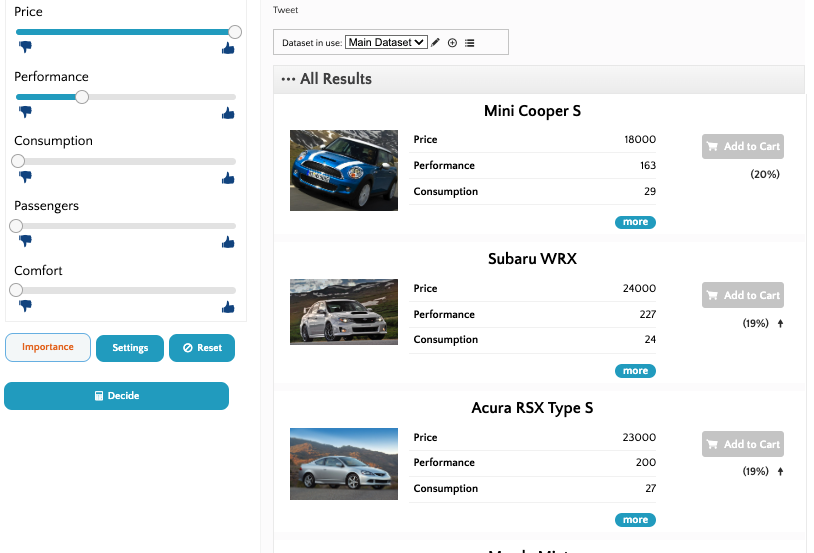Image resolution: width=814 pixels, height=553 pixels.
Task: Click the Performance slider handle
Action: [x=82, y=97]
